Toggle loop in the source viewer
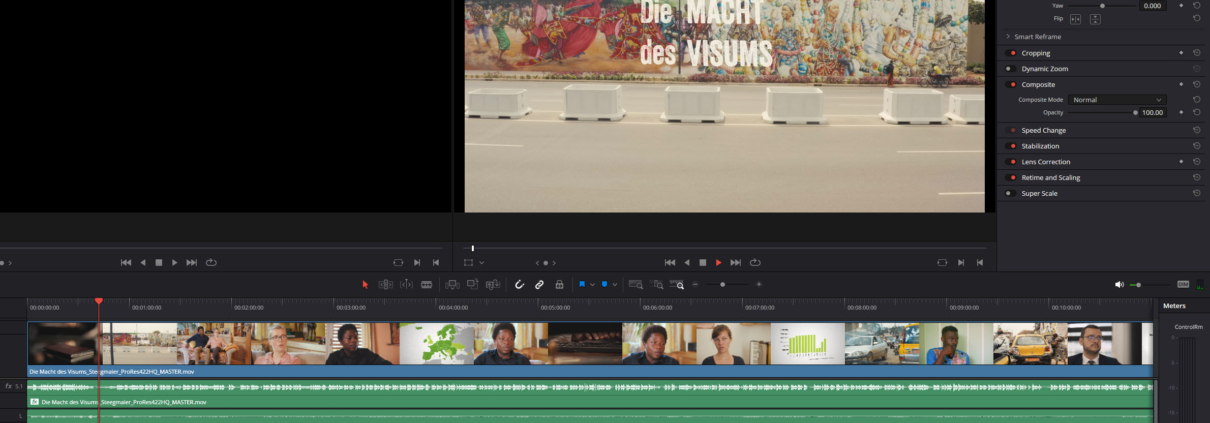The width and height of the screenshot is (1210, 423). point(211,262)
